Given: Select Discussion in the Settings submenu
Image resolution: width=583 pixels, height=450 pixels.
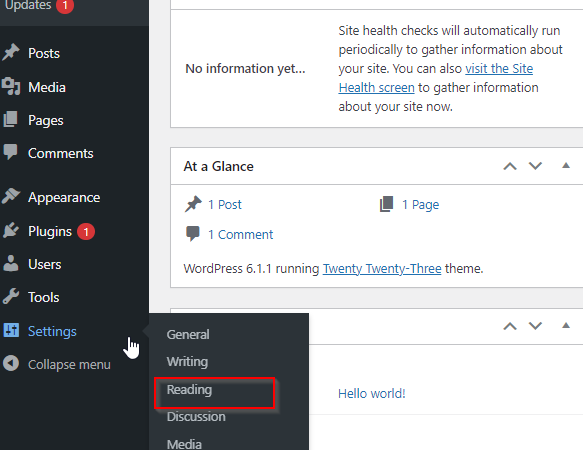Looking at the screenshot, I should tap(196, 417).
